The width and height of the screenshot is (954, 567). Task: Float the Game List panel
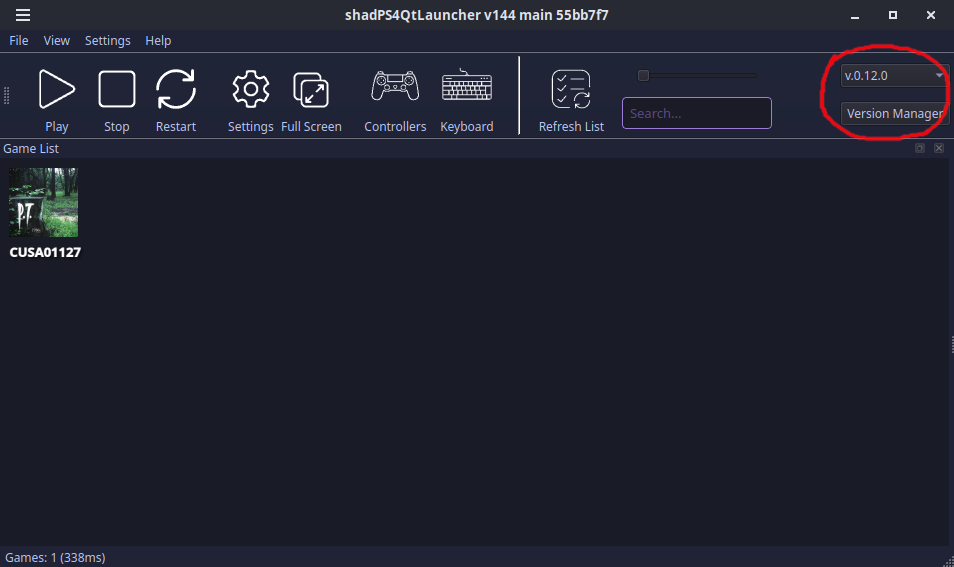pyautogui.click(x=920, y=148)
